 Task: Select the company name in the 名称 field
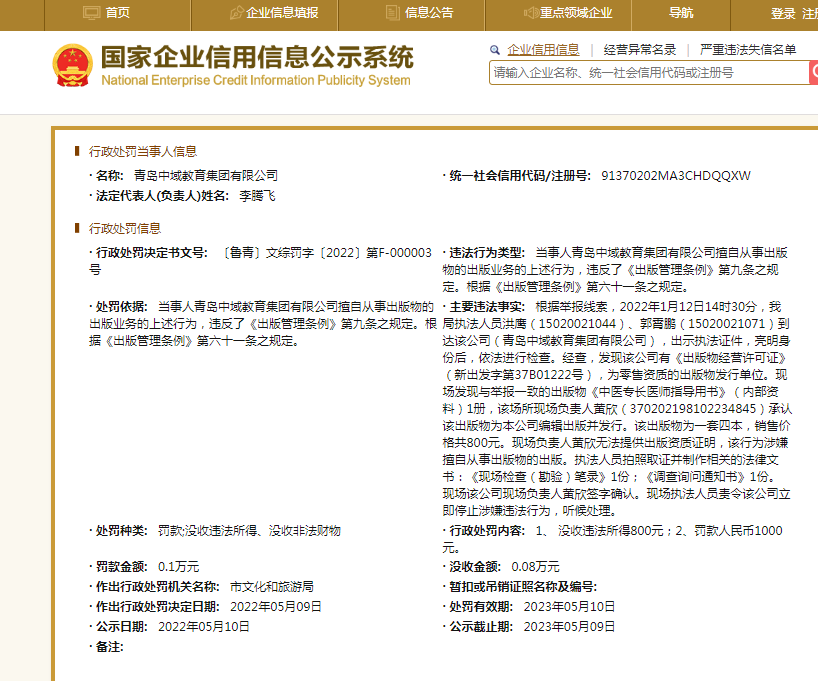coord(206,175)
